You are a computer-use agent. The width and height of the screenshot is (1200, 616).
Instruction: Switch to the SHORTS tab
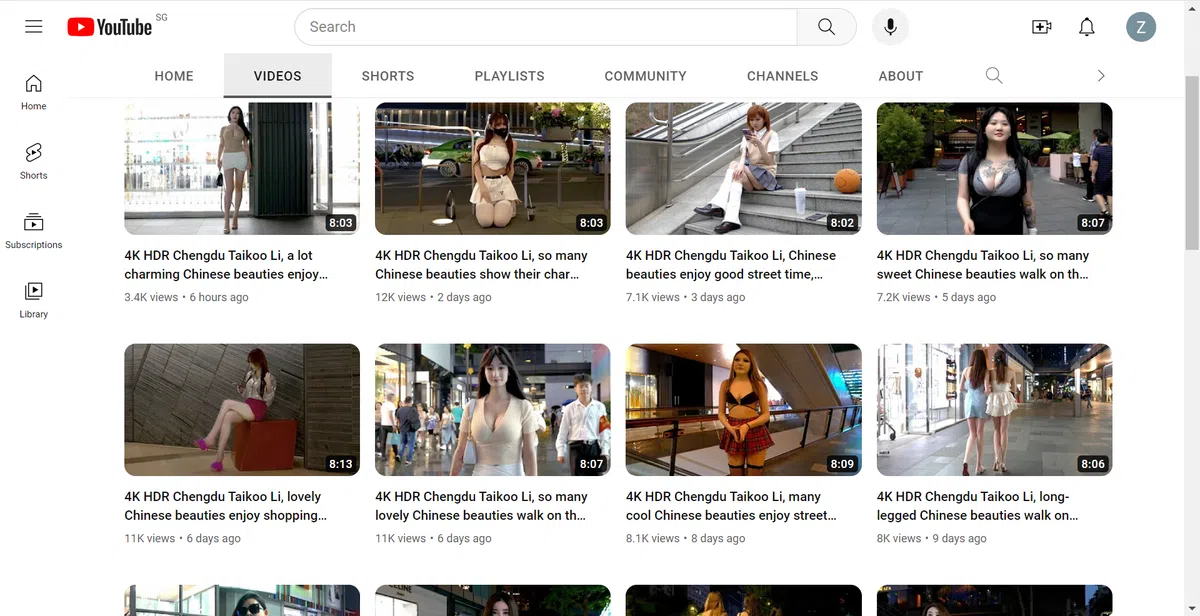[x=387, y=75]
